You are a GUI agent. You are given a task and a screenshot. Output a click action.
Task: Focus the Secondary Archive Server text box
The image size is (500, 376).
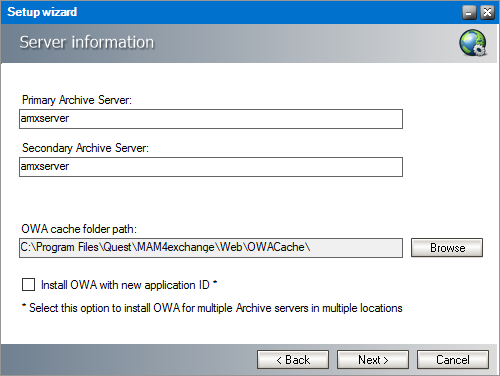click(x=211, y=167)
